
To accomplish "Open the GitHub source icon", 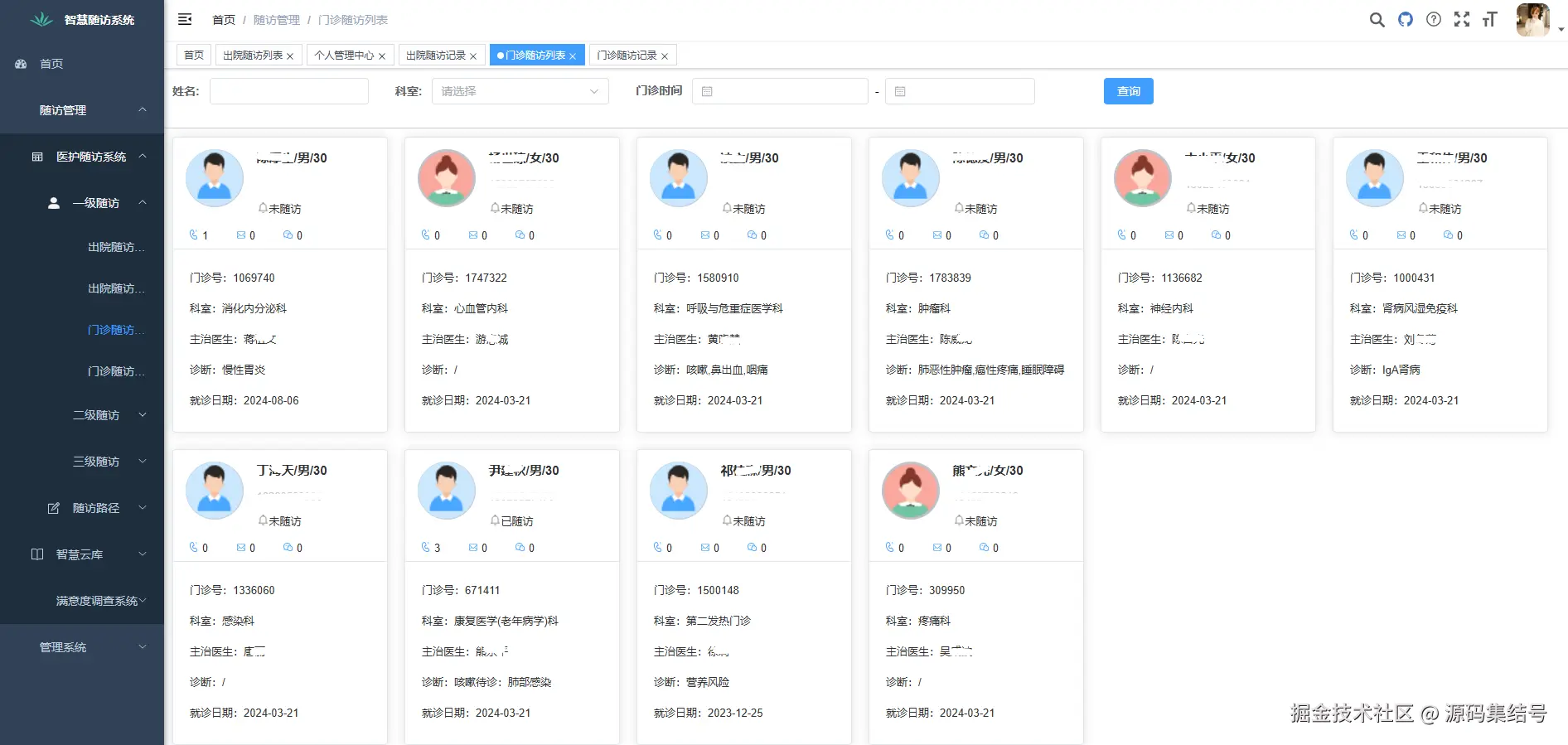I will 1405,19.
